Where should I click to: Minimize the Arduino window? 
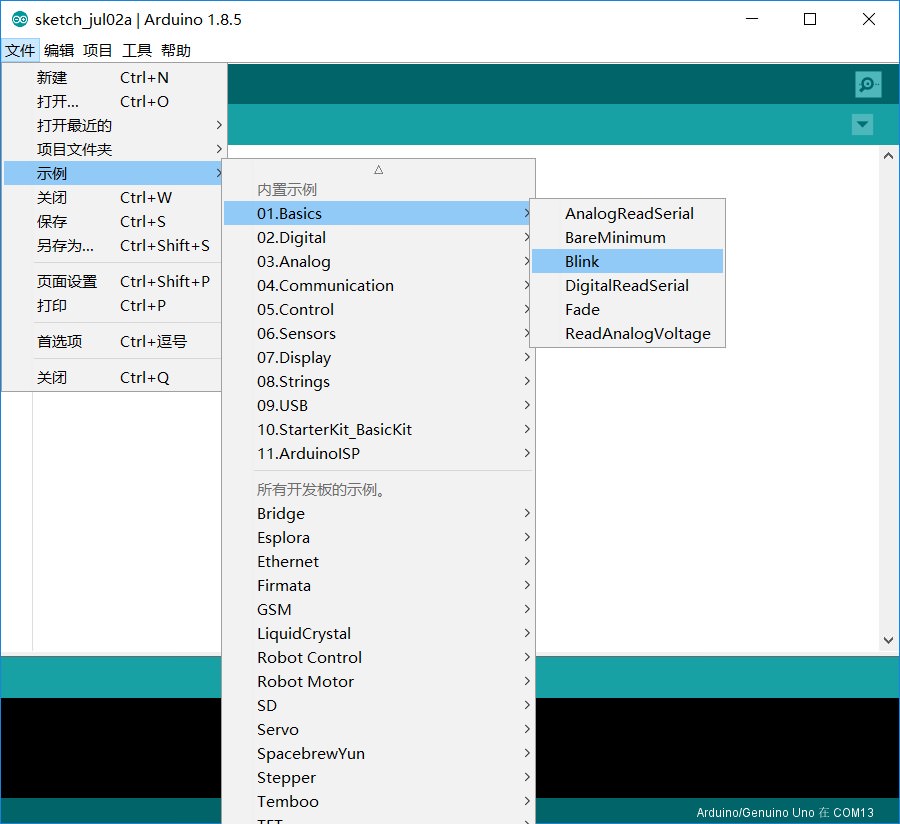(x=752, y=19)
